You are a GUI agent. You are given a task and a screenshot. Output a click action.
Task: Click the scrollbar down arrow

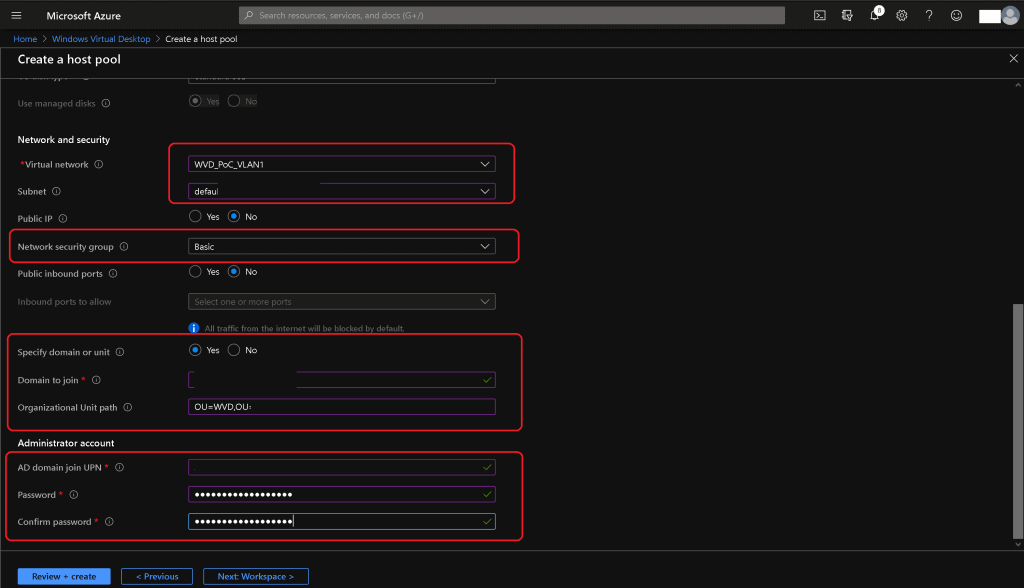pos(1017,544)
